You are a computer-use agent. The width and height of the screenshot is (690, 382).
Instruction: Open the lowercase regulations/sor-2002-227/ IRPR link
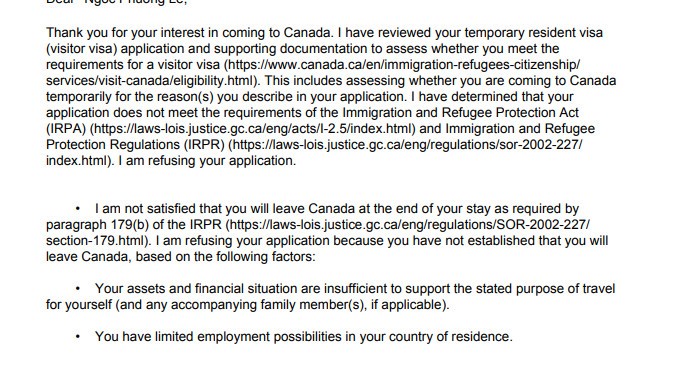pyautogui.click(x=407, y=145)
